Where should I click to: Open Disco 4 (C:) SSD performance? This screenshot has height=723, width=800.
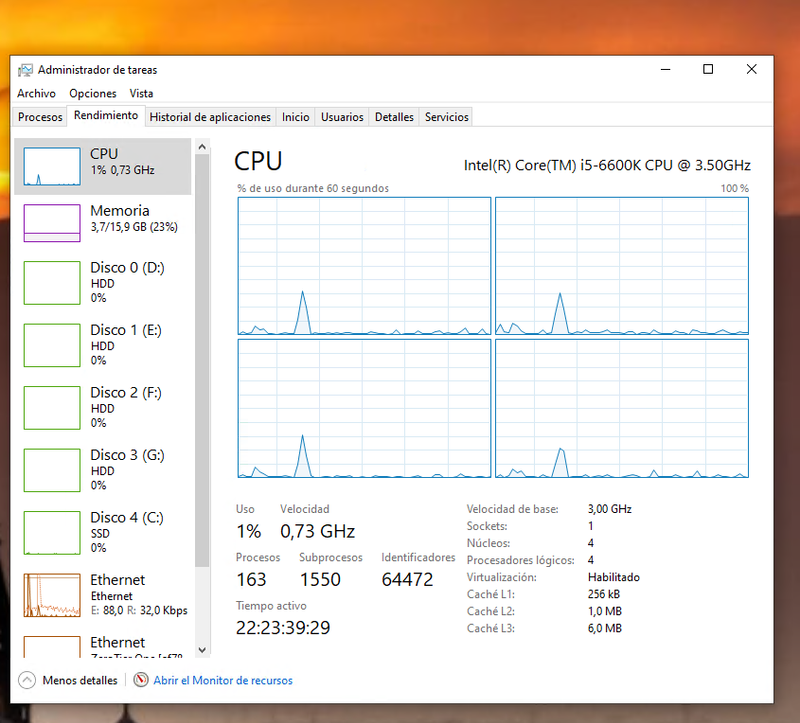103,533
